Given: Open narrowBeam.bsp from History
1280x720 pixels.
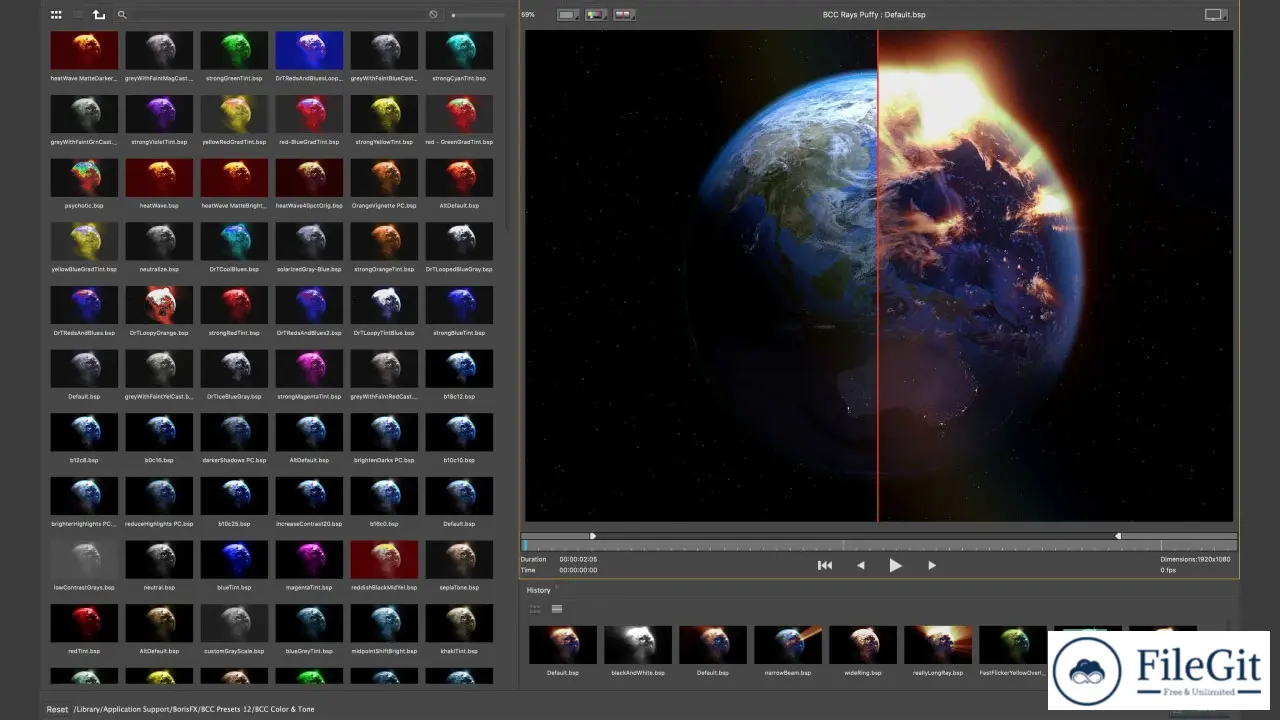Looking at the screenshot, I should [788, 645].
